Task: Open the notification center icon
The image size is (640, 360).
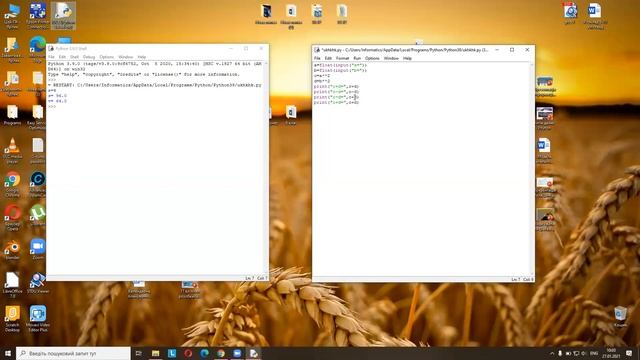Action: click(629, 353)
